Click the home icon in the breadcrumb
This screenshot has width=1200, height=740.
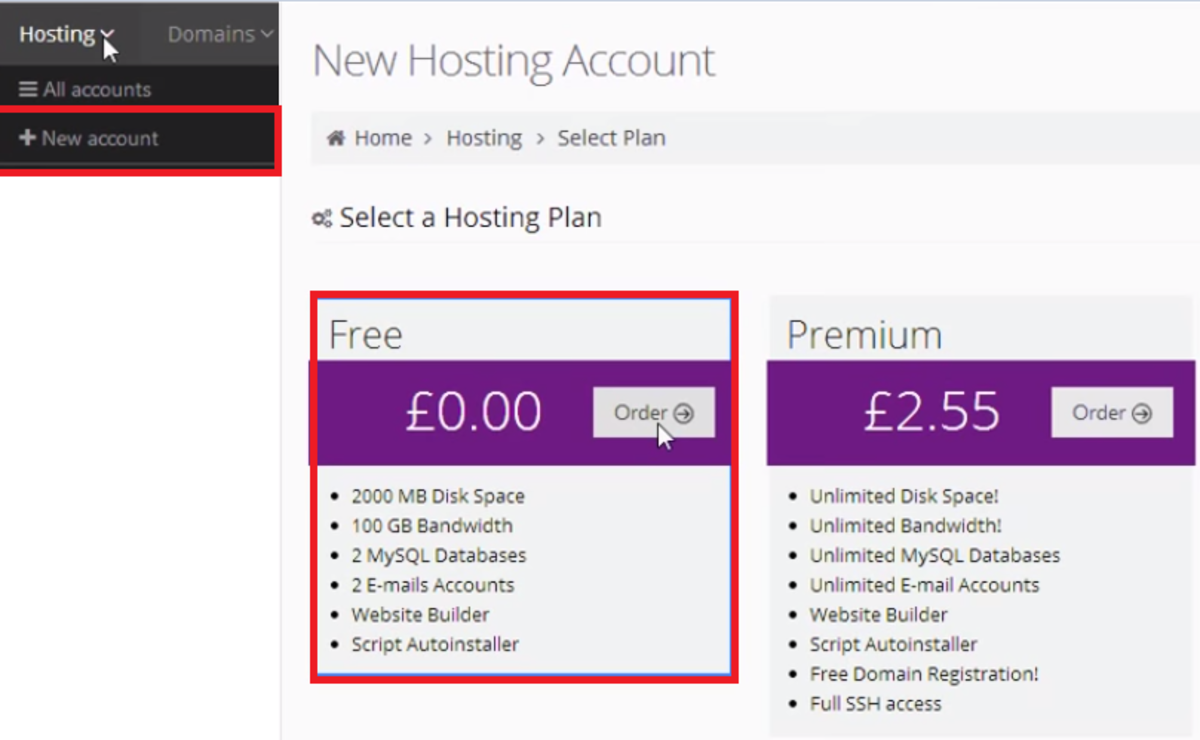[334, 138]
